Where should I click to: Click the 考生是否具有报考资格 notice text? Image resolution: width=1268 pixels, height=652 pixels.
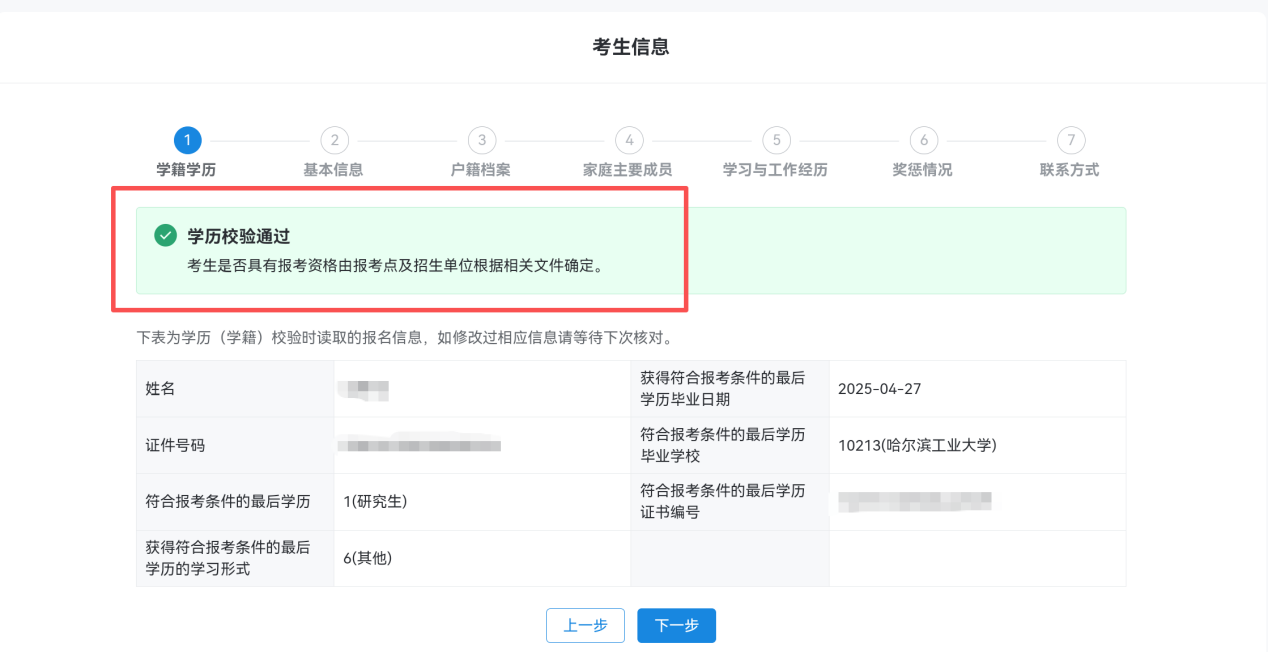(396, 267)
